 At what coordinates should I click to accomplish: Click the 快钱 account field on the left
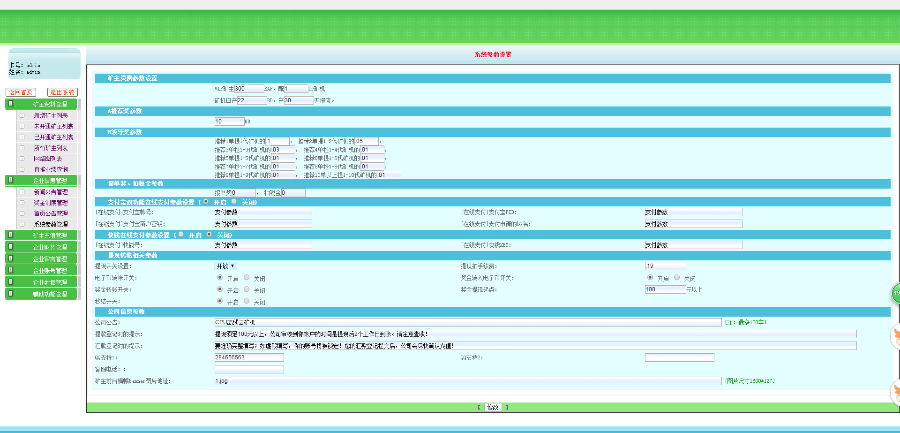click(x=263, y=245)
